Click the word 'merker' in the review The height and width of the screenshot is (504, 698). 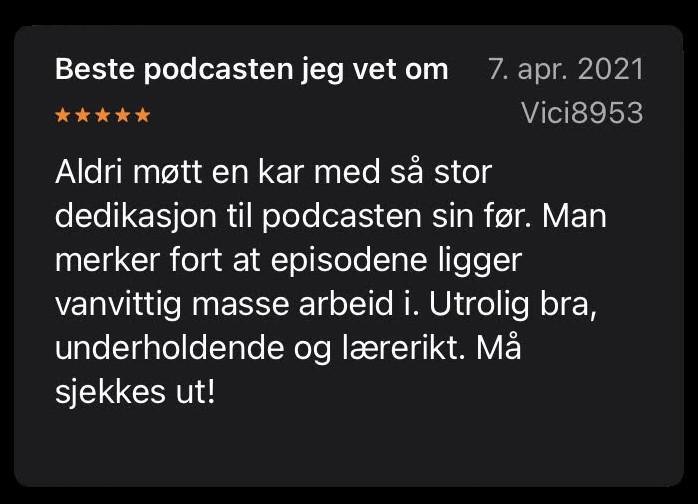tap(107, 261)
